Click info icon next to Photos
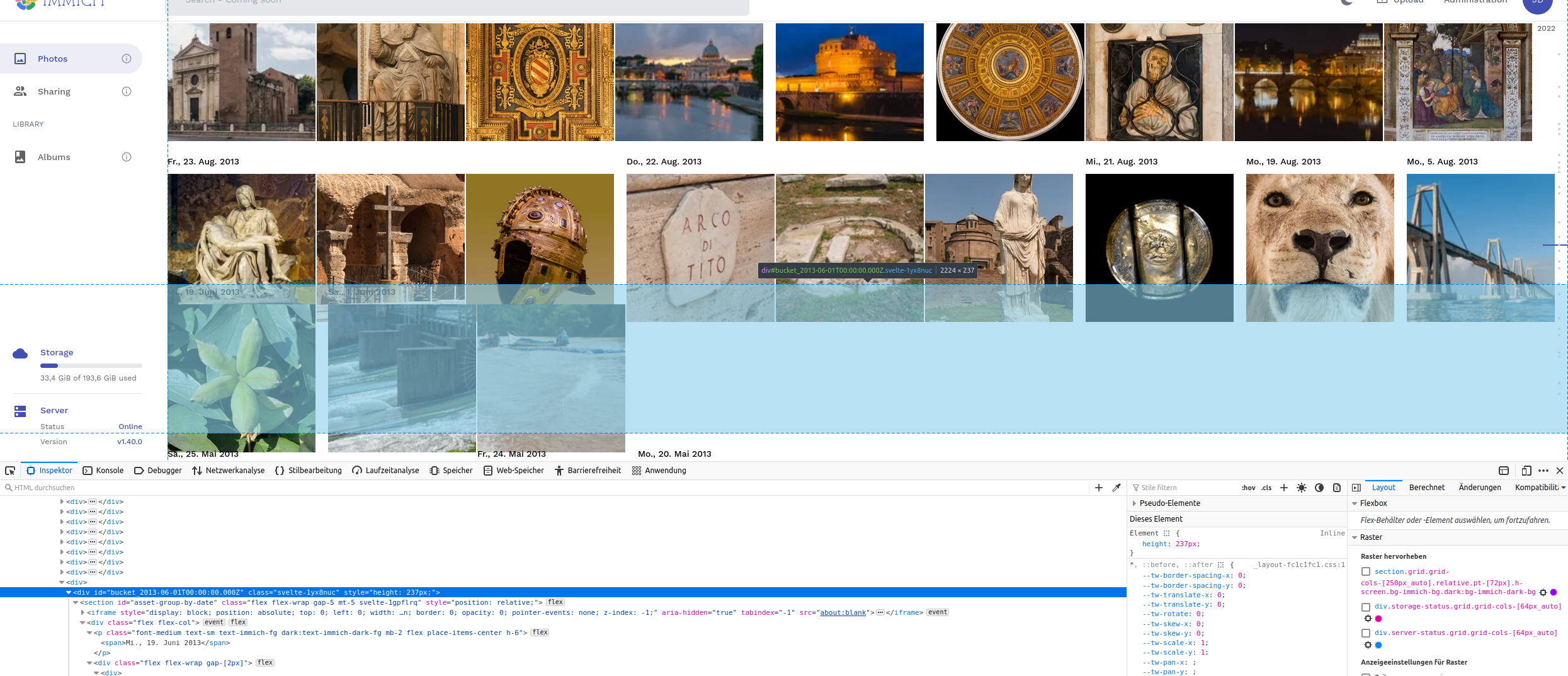Image resolution: width=1568 pixels, height=676 pixels. [x=127, y=59]
